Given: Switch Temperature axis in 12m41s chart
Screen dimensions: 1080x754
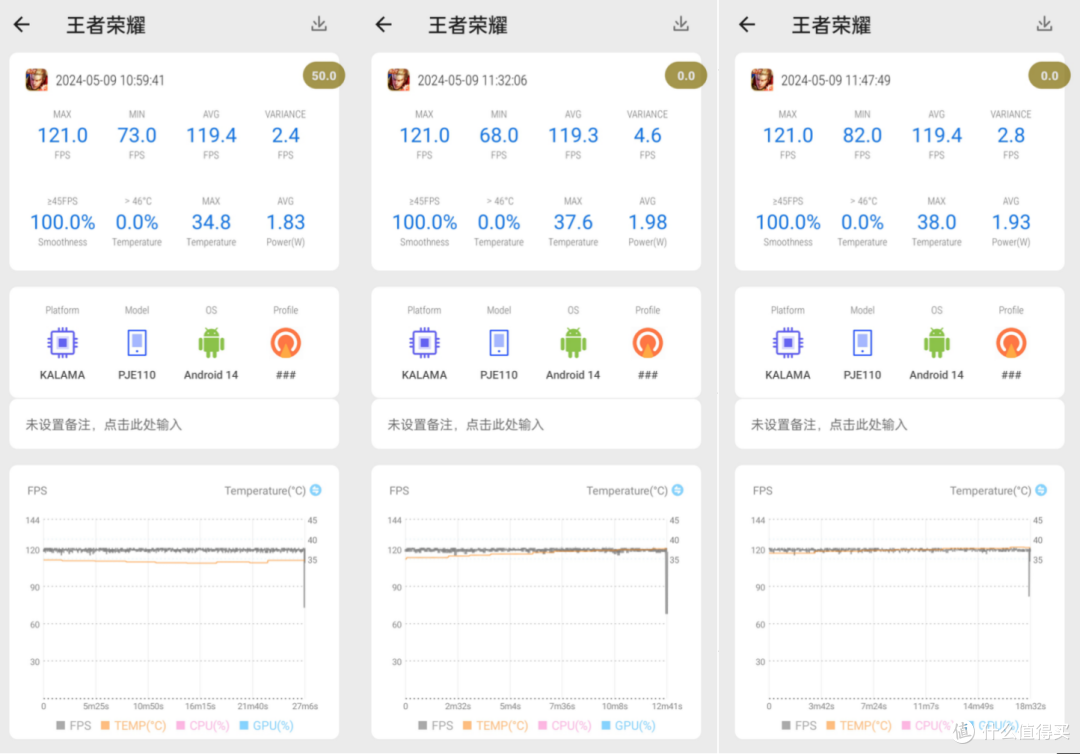Looking at the screenshot, I should (678, 490).
